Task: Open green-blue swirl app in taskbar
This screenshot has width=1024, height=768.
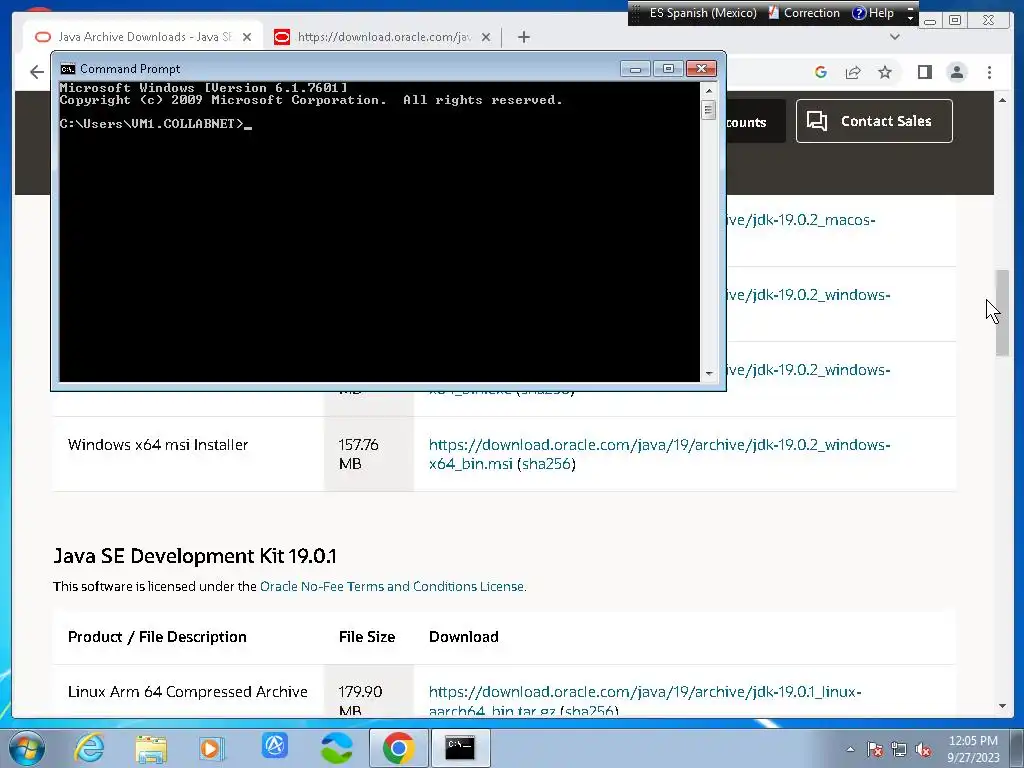Action: 337,748
